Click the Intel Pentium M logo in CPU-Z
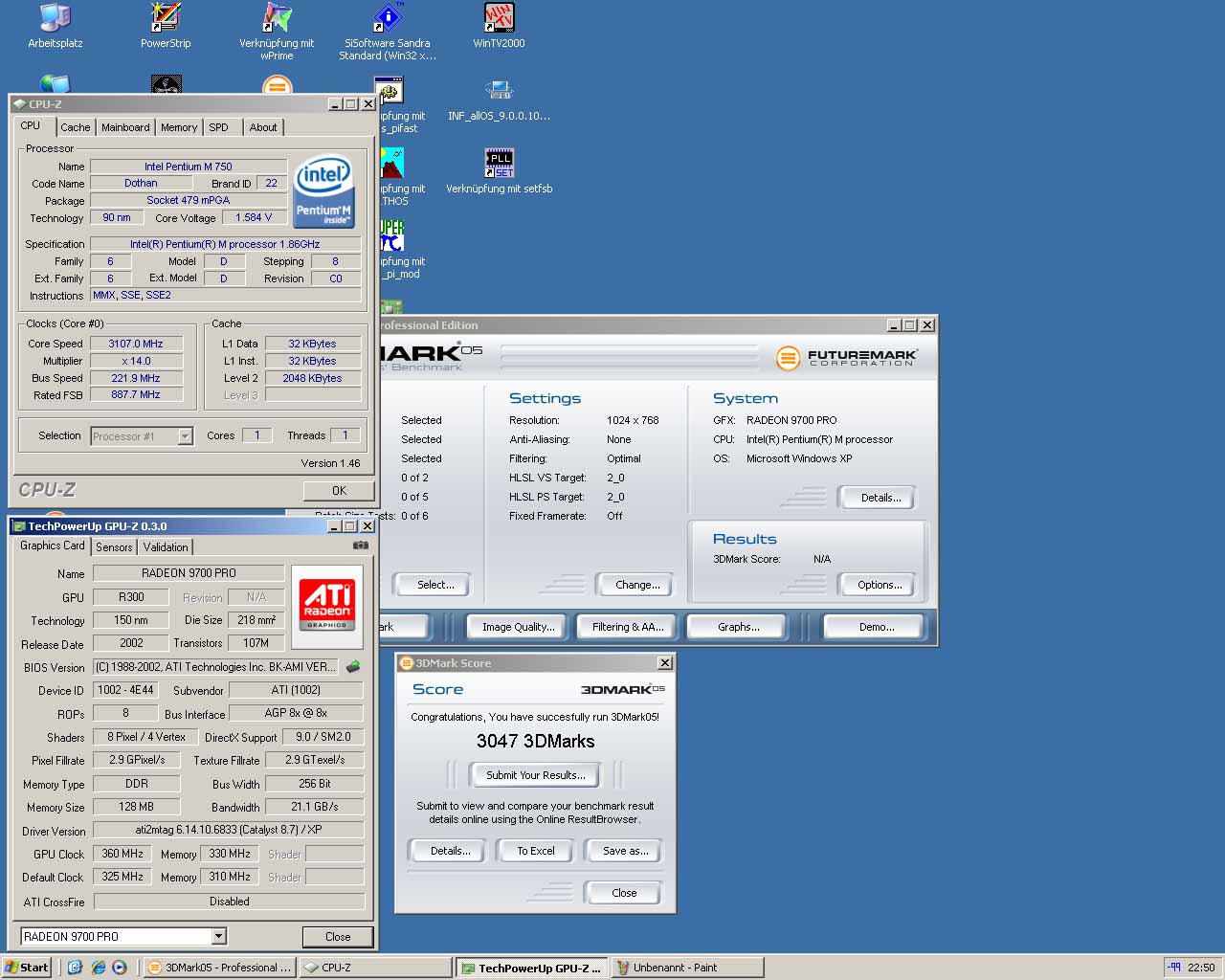The height and width of the screenshot is (980, 1225). pos(323,189)
